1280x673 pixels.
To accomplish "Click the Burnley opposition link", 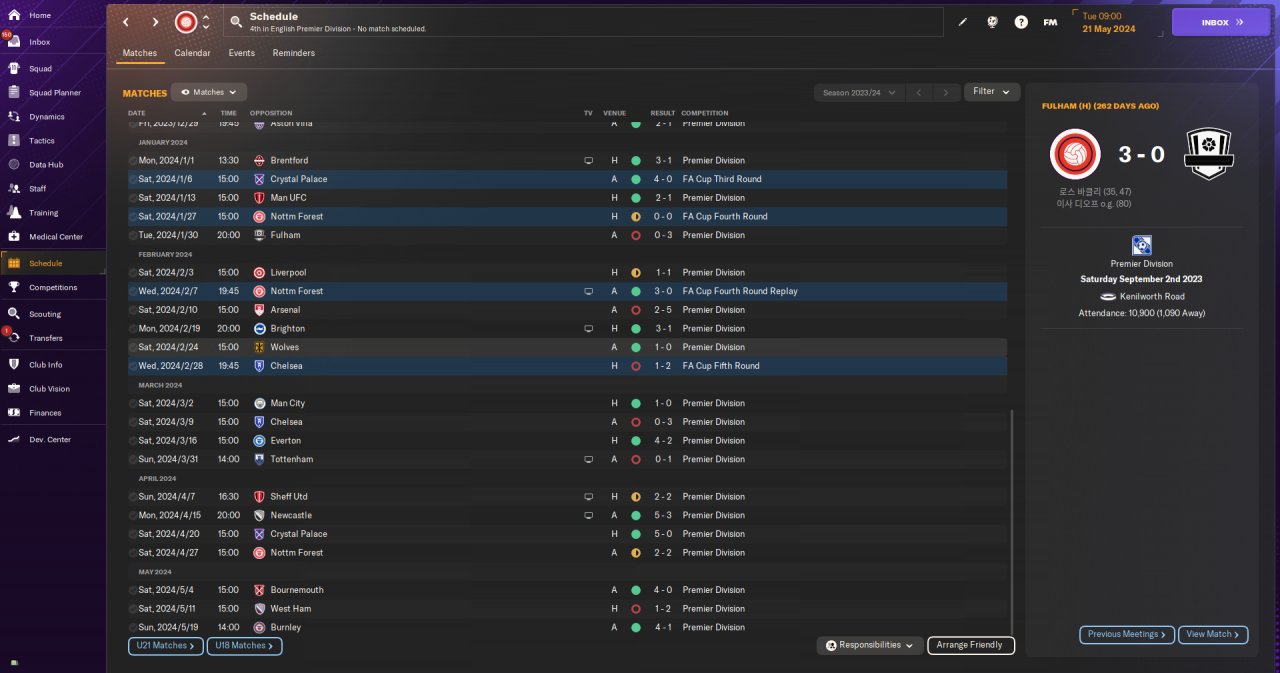I will click(x=286, y=627).
